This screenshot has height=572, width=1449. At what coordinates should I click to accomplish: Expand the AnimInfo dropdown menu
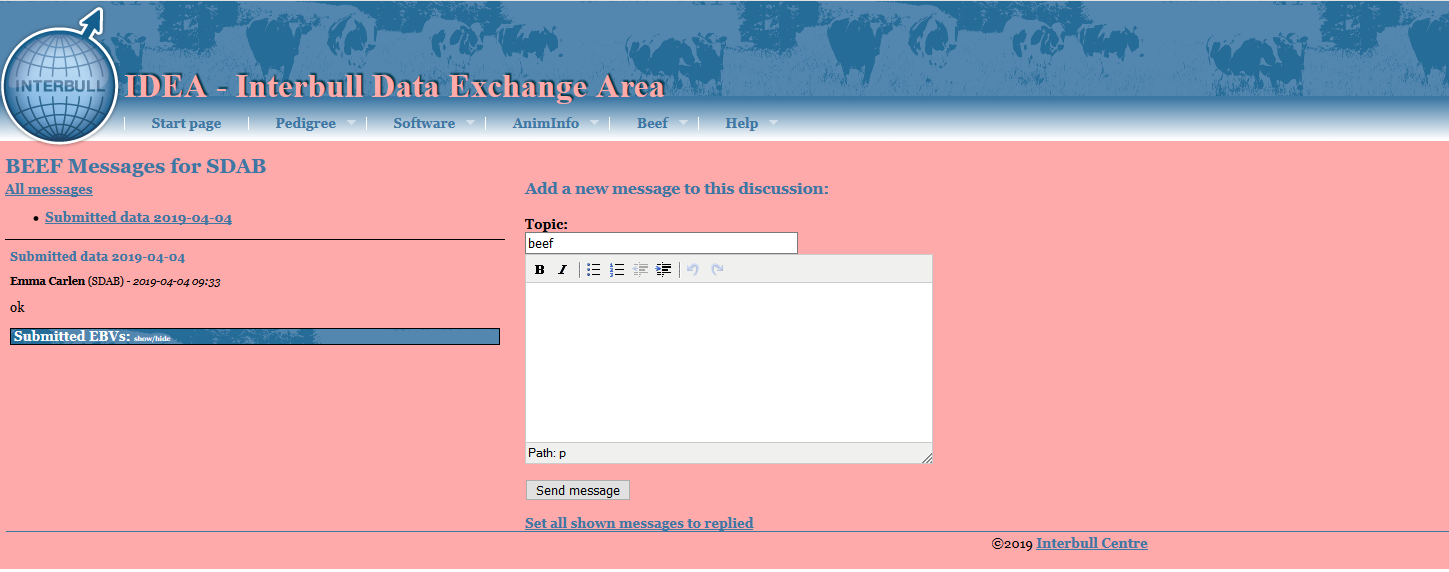(x=546, y=124)
